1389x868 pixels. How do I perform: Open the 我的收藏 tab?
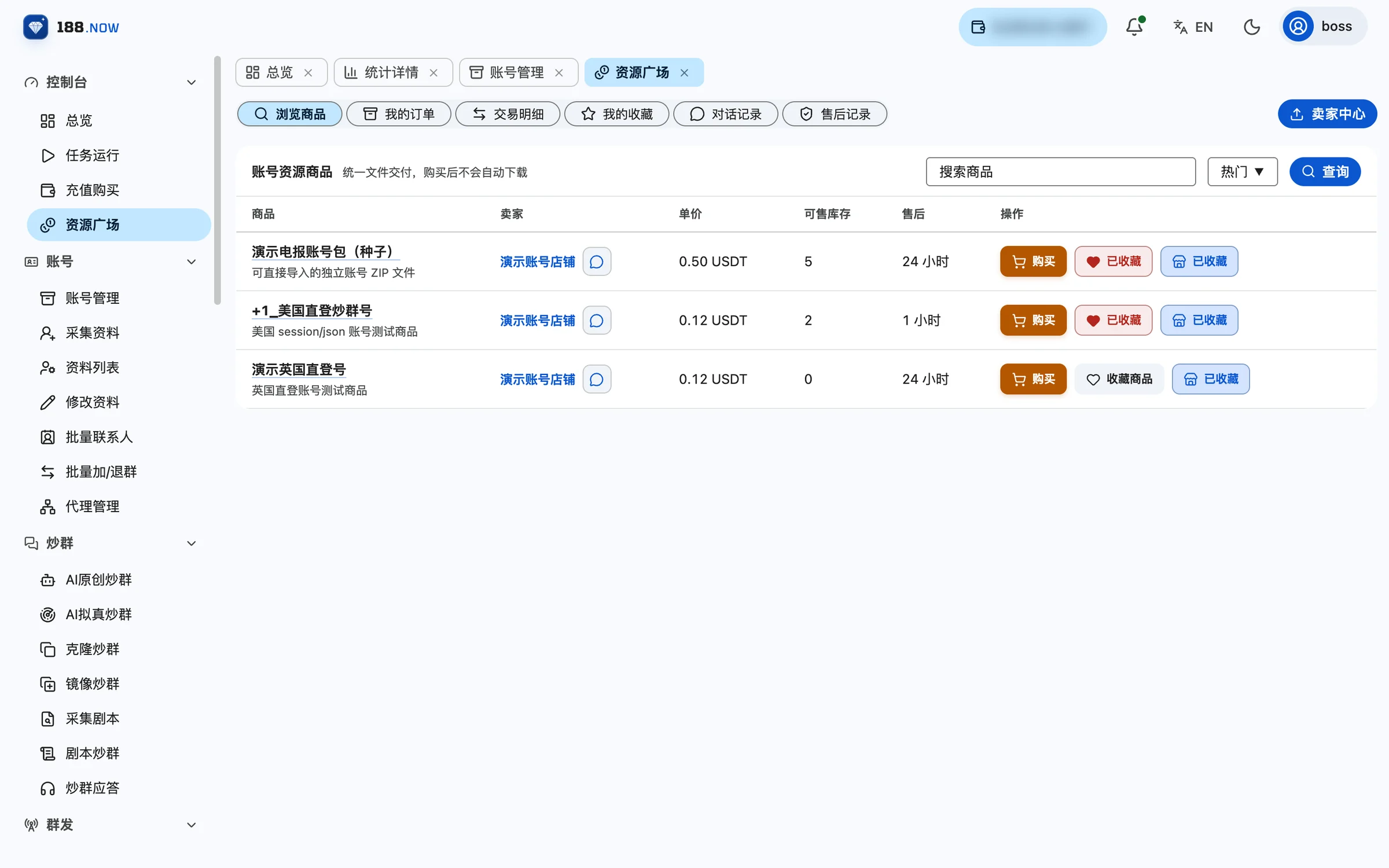616,114
